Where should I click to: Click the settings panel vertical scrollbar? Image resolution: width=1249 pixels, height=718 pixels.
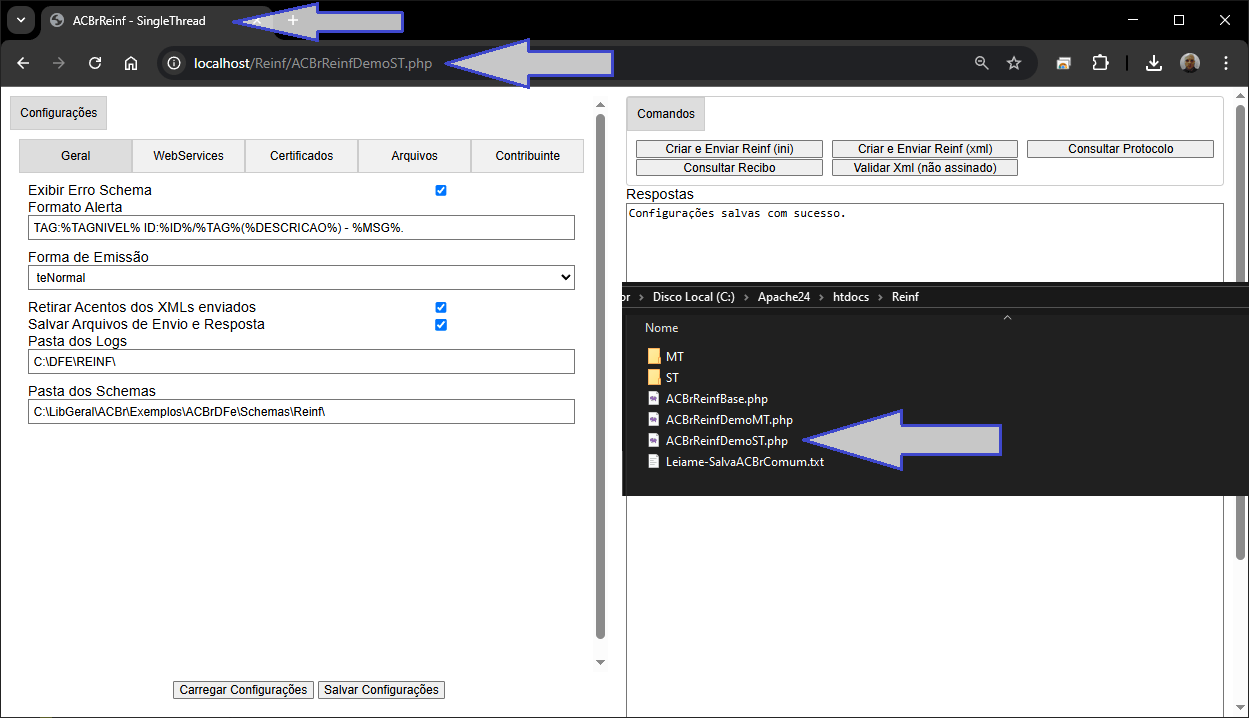pyautogui.click(x=601, y=376)
